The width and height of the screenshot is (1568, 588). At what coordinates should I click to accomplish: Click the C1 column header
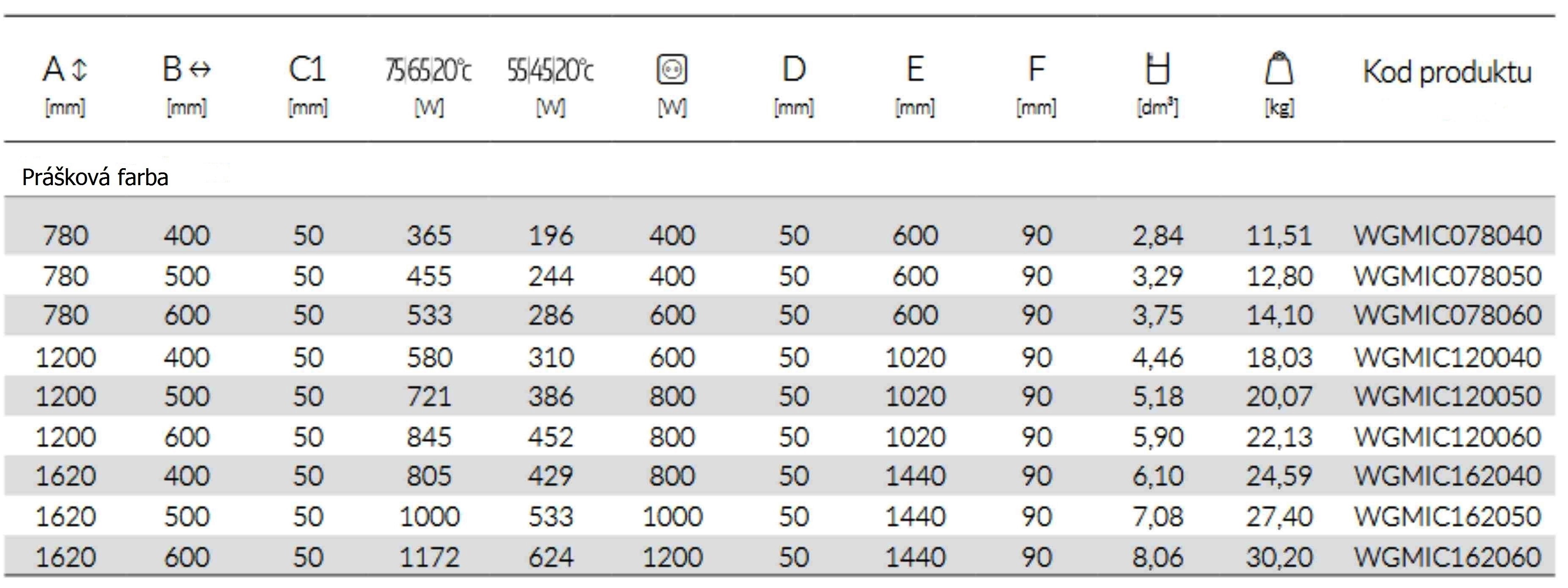[x=307, y=69]
